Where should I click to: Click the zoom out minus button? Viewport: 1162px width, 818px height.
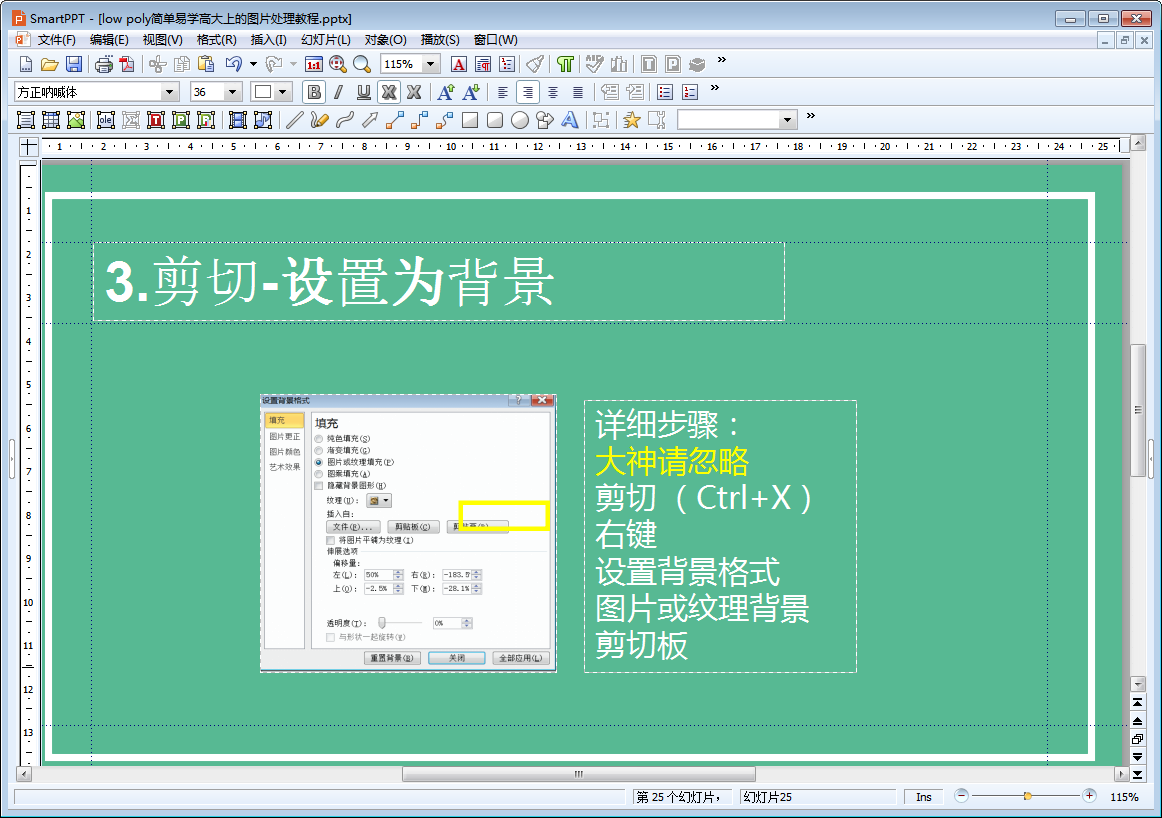coord(961,796)
